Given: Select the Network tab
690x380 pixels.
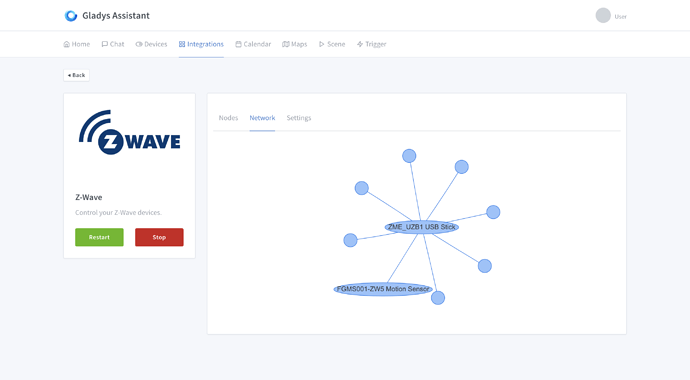Looking at the screenshot, I should click(x=262, y=118).
